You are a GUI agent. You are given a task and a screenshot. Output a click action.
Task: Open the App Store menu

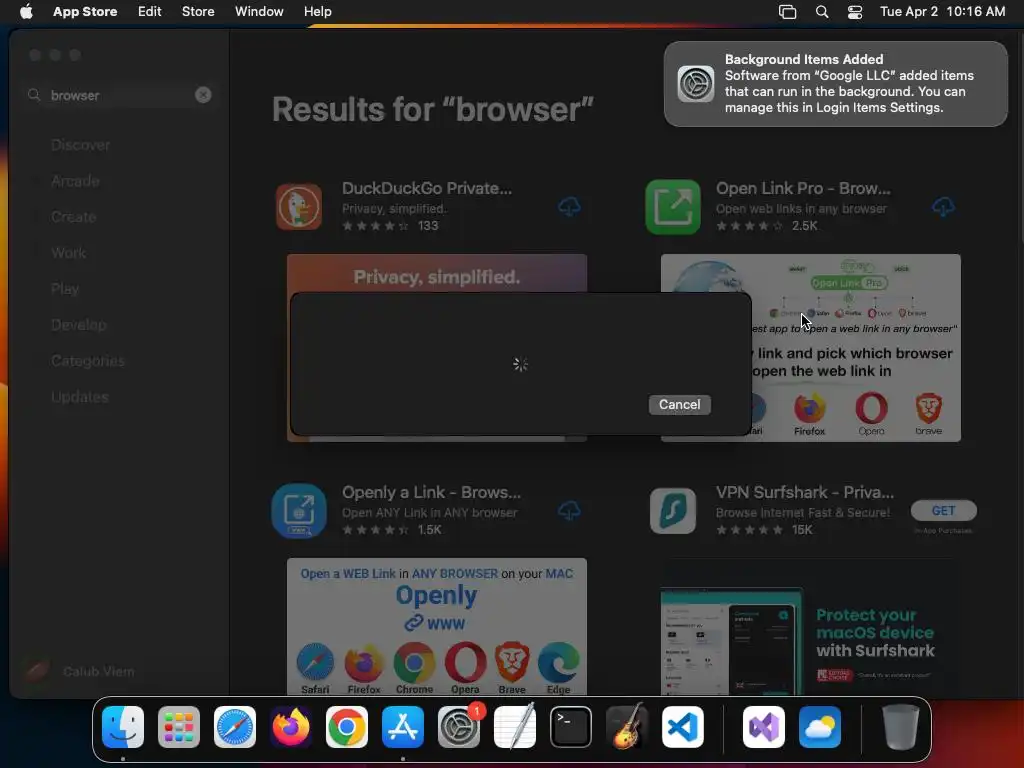(85, 12)
